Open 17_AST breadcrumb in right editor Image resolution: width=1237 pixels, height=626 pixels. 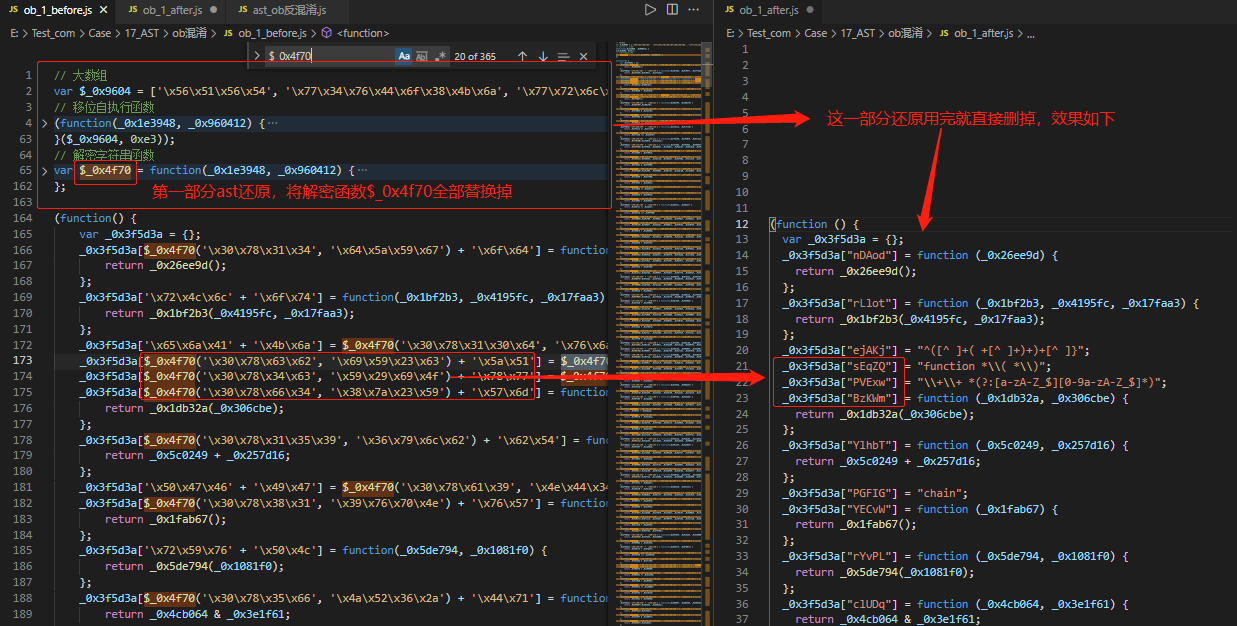[x=858, y=33]
